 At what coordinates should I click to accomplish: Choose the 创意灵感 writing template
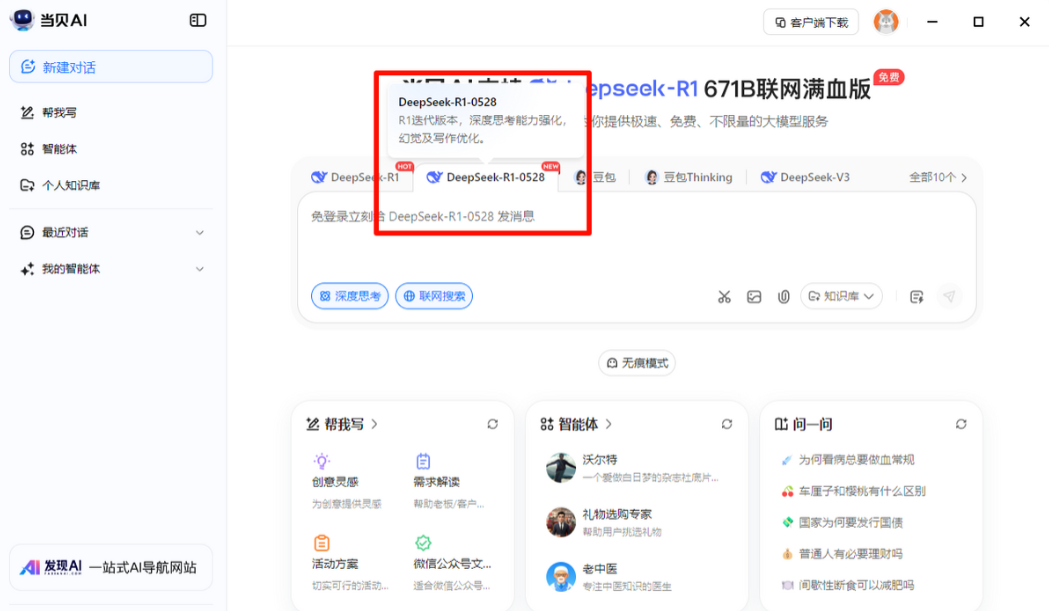[348, 482]
